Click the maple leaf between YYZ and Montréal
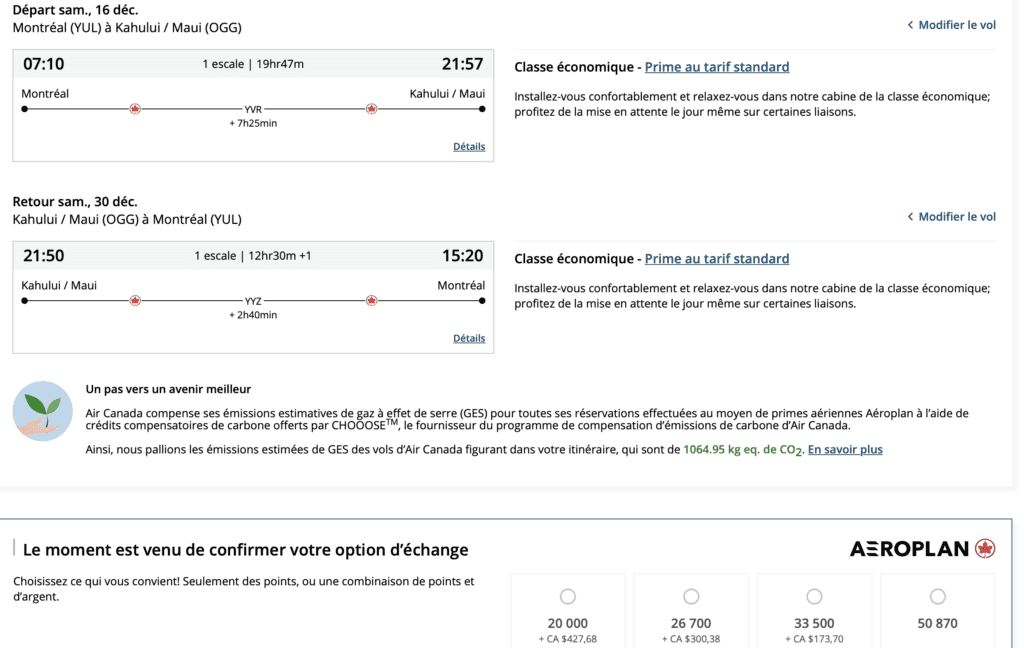This screenshot has height=648, width=1024. (371, 300)
